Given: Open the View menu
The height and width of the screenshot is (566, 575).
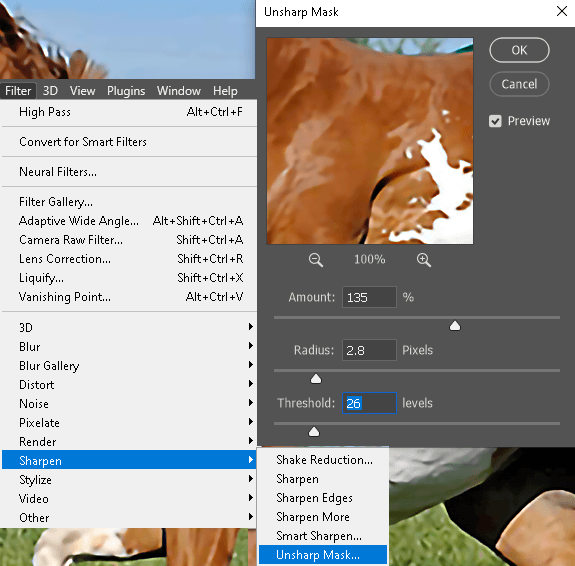Looking at the screenshot, I should [83, 91].
